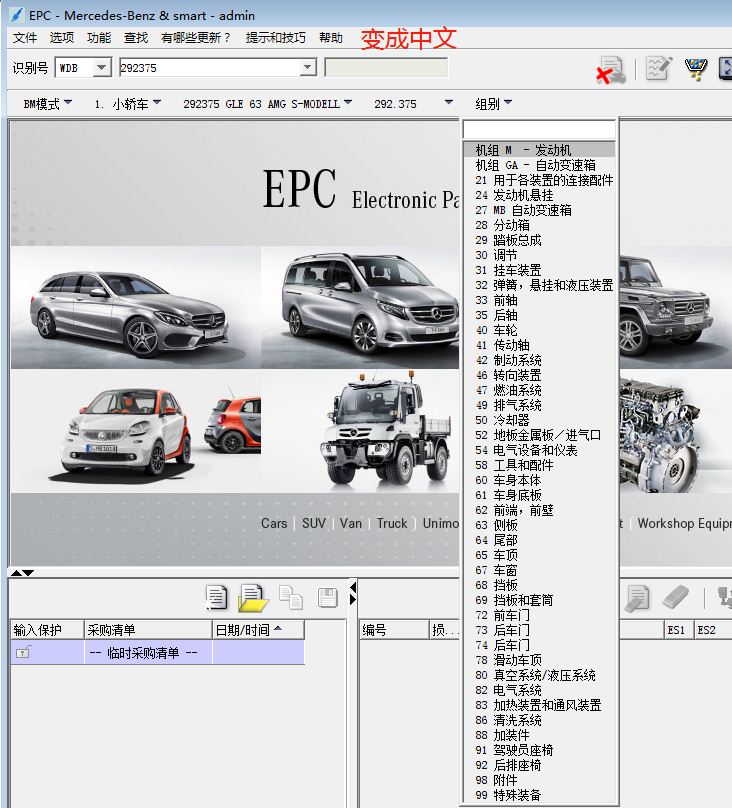Select group 21 用于各装置的连接配件
Image resolution: width=732 pixels, height=808 pixels.
[539, 180]
